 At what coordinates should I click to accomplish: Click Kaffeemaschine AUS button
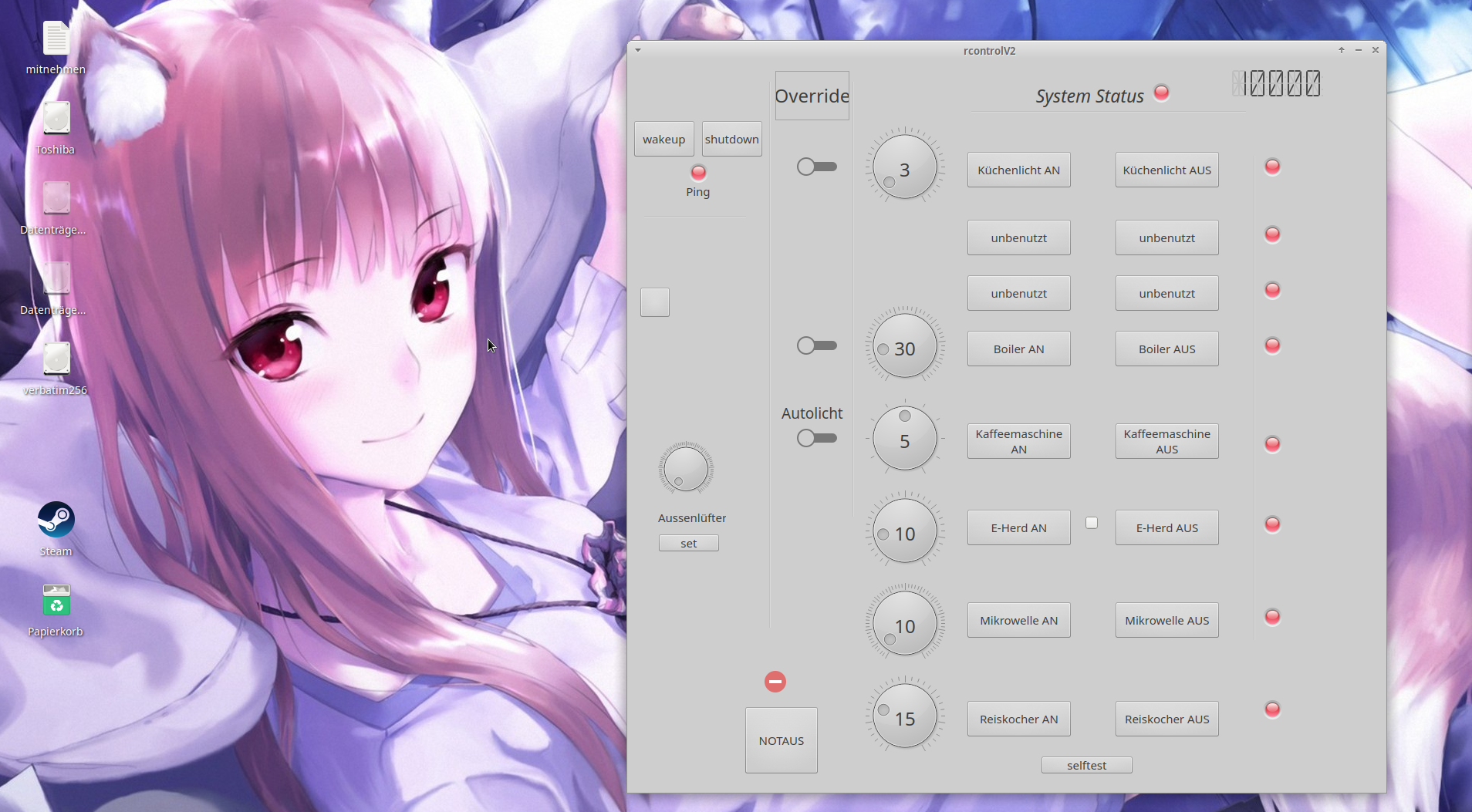[x=1167, y=441]
